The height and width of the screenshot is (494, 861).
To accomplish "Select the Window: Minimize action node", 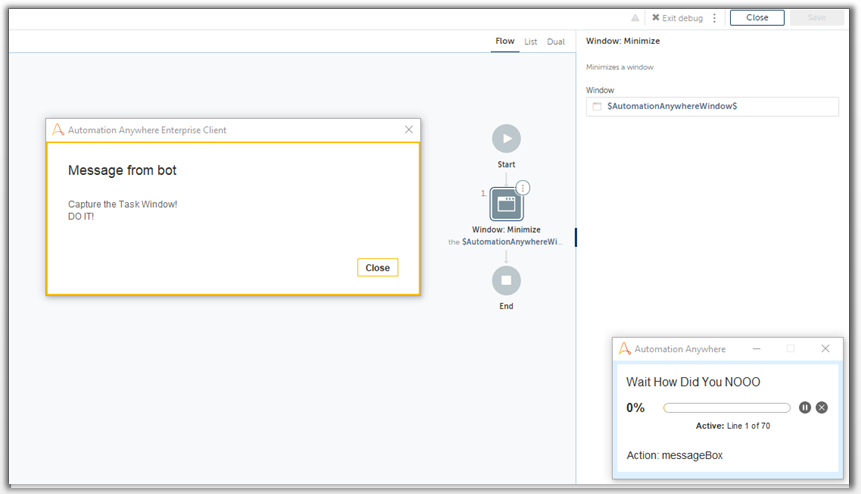I will (x=506, y=204).
